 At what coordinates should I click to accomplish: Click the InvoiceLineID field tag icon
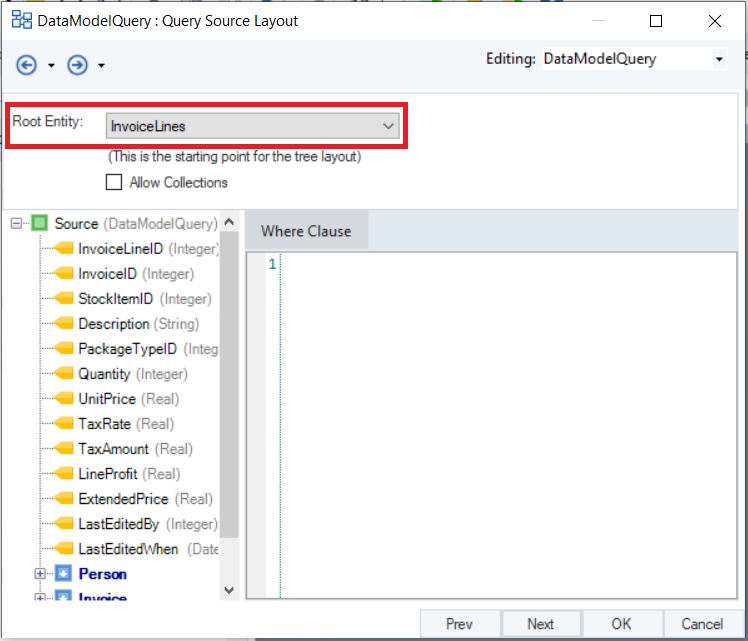click(x=63, y=248)
